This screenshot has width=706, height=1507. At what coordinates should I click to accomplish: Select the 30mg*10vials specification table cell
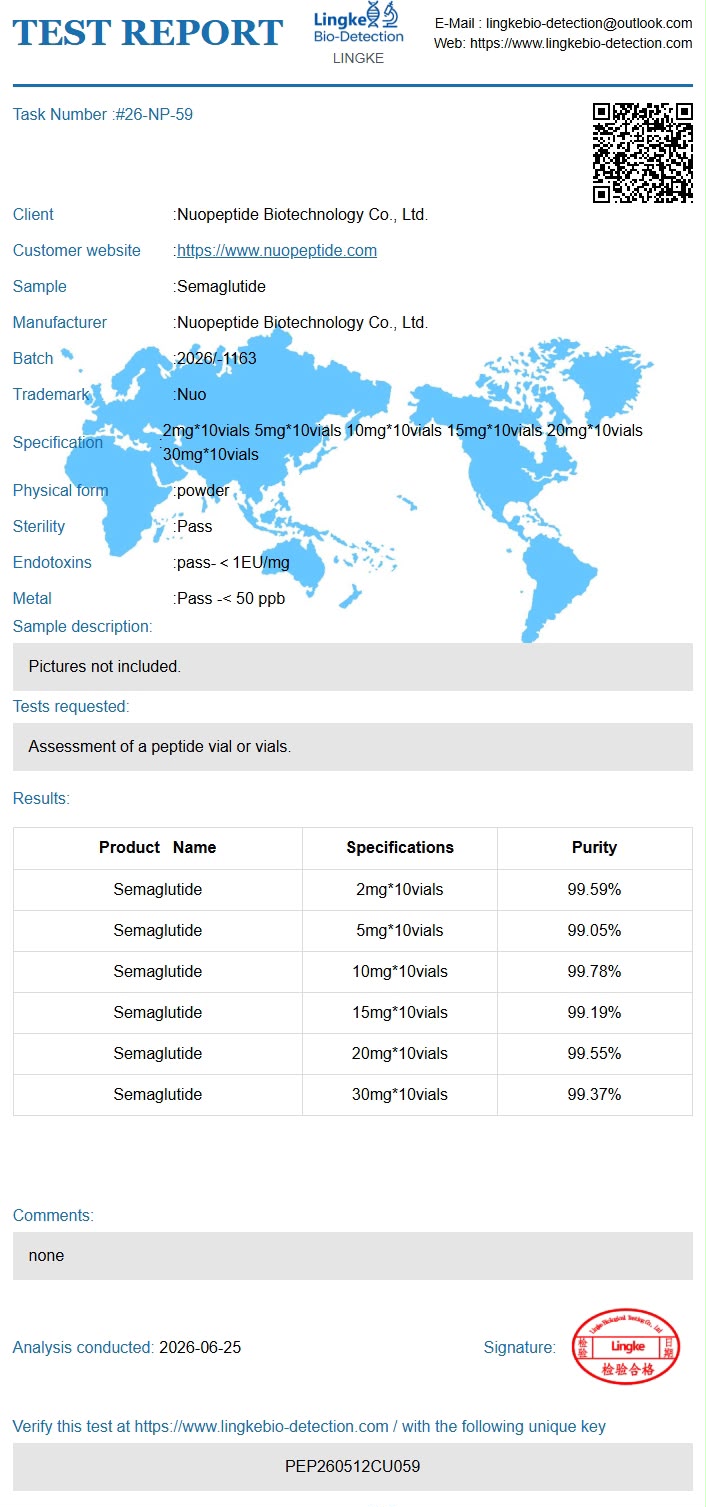pos(400,1095)
